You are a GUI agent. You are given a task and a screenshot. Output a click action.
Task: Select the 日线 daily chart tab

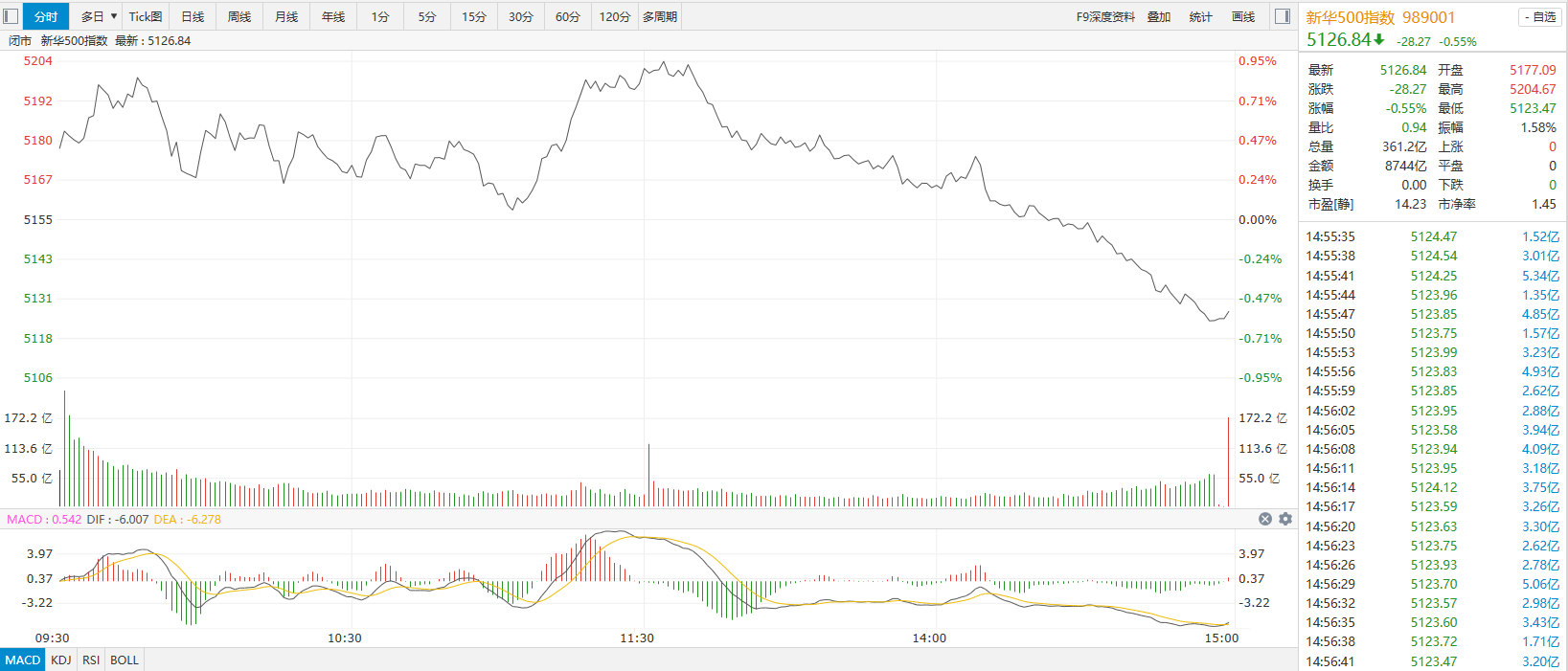[193, 16]
